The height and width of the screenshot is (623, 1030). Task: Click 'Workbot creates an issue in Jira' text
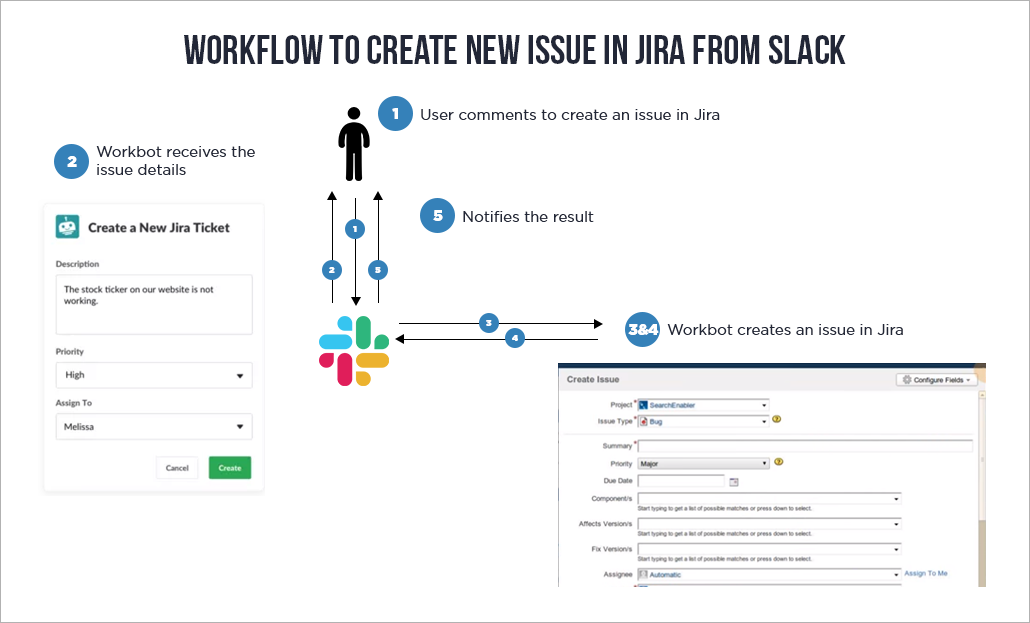pyautogui.click(x=785, y=330)
